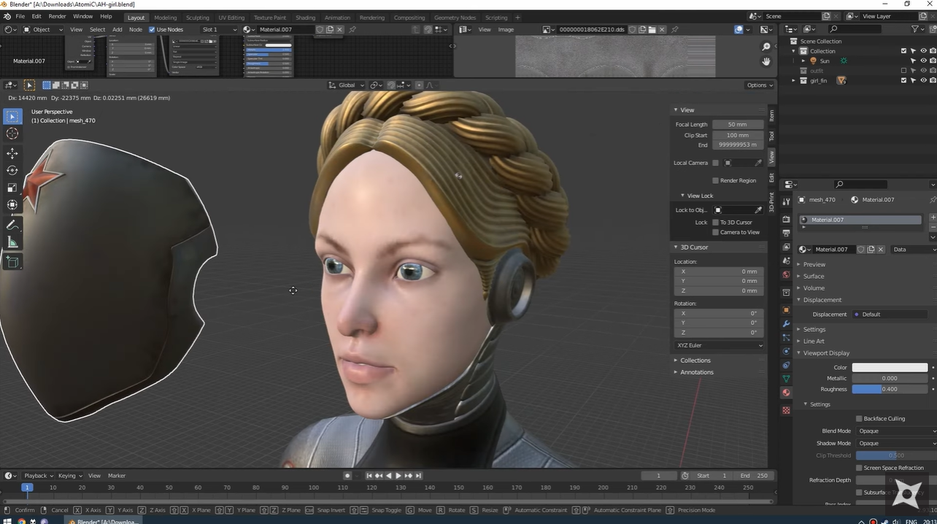937x524 pixels.
Task: Activate the Measure tool
Action: [x=12, y=242]
